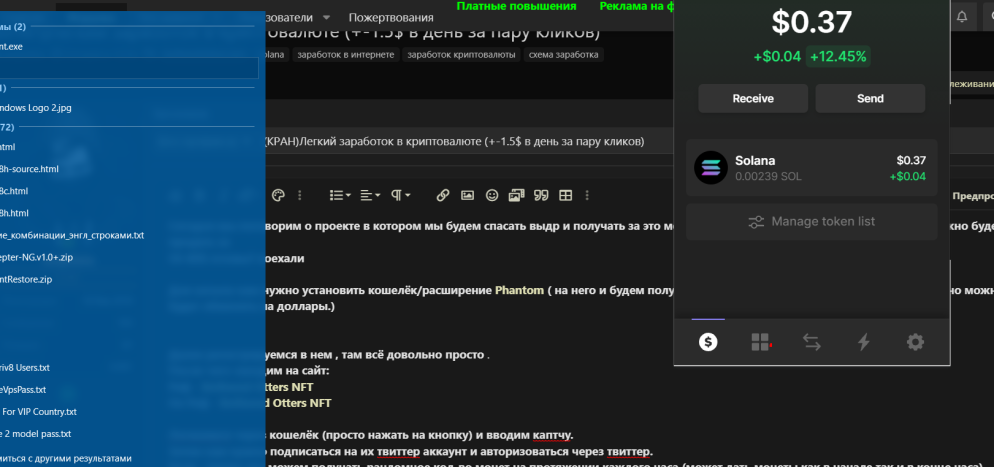Viewport: 994px width, 467px height.
Task: Select the заработок криптовалюты tag
Action: [x=462, y=54]
